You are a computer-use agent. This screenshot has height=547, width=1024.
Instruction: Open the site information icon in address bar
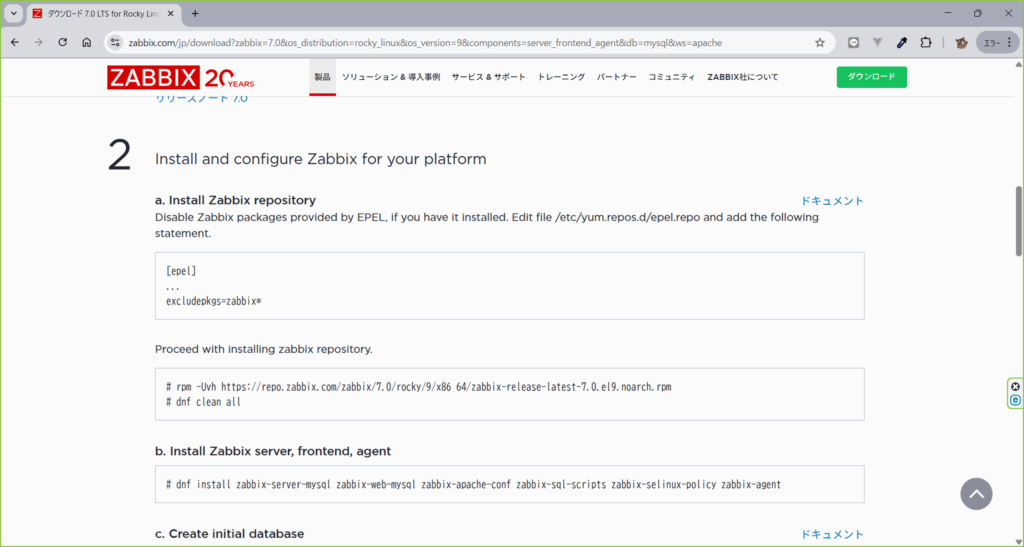click(x=116, y=42)
